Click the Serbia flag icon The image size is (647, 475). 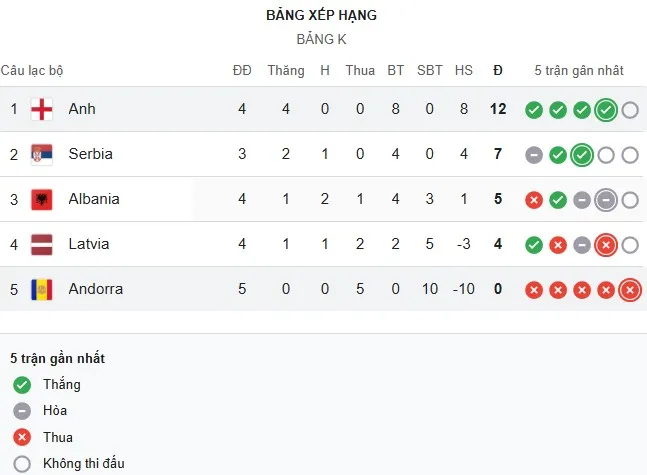point(42,154)
